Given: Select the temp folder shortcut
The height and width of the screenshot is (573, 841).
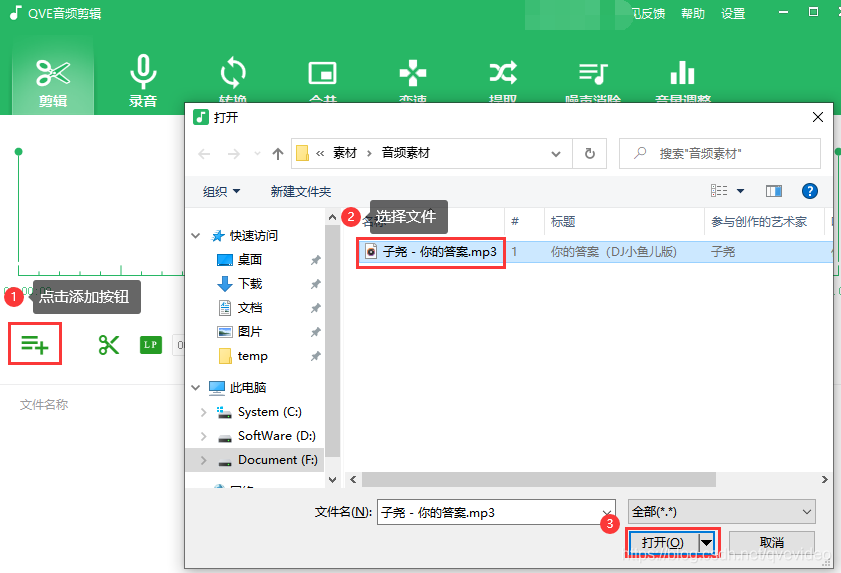Looking at the screenshot, I should [255, 356].
